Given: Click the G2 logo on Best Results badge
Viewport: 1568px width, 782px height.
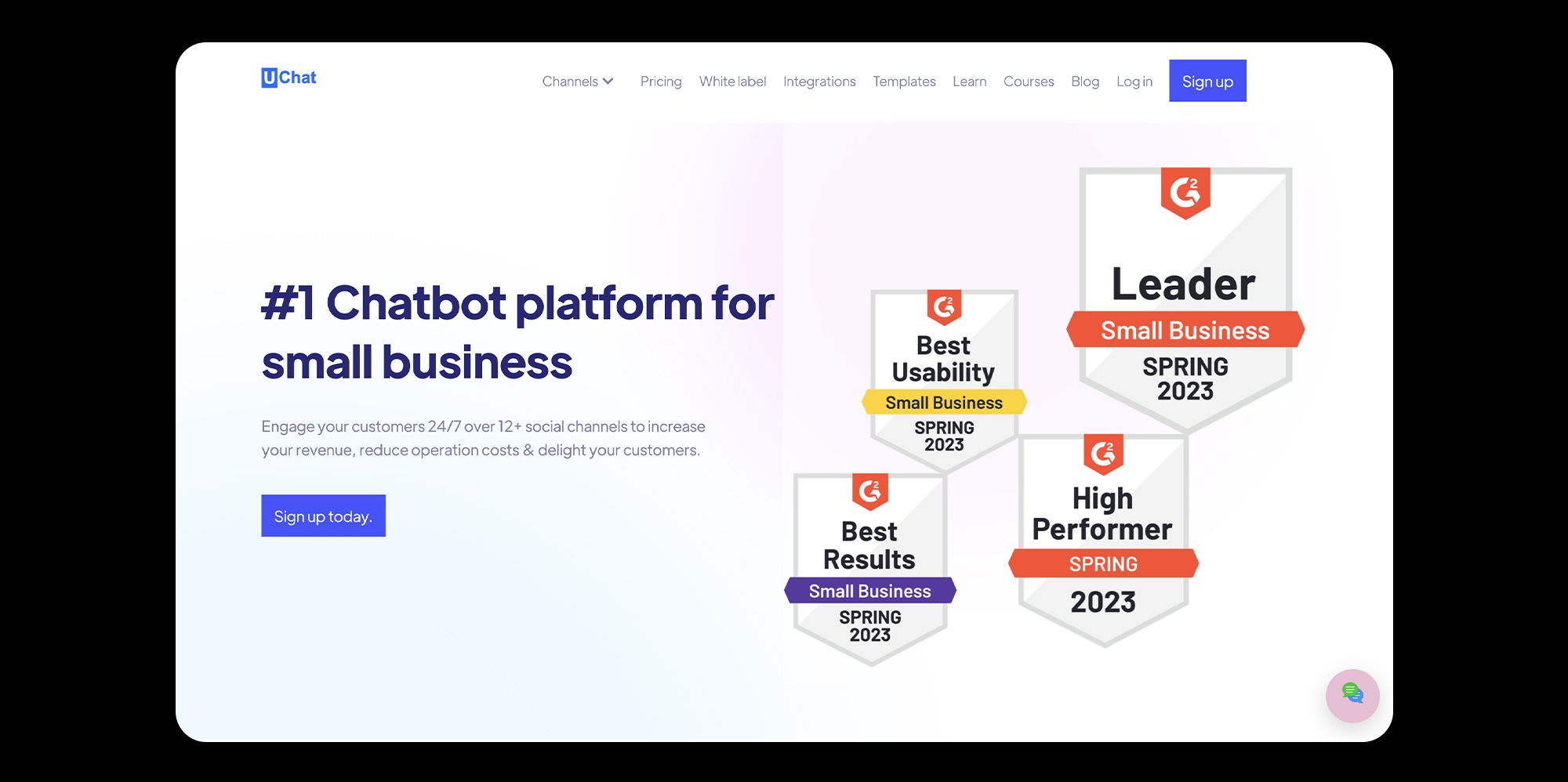Looking at the screenshot, I should (870, 492).
